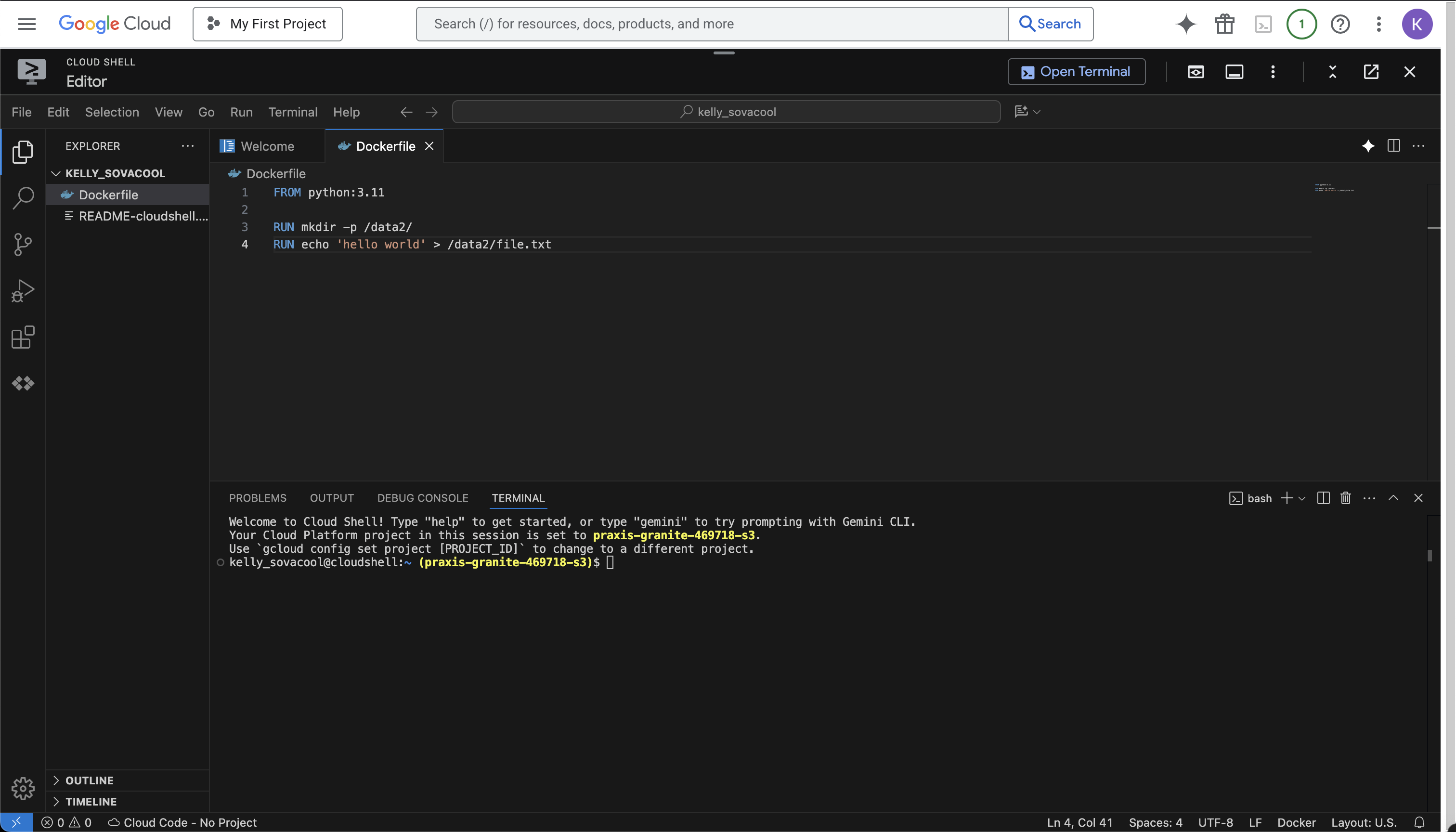Maximize the terminal panel size
The height and width of the screenshot is (832, 1456).
click(1393, 498)
